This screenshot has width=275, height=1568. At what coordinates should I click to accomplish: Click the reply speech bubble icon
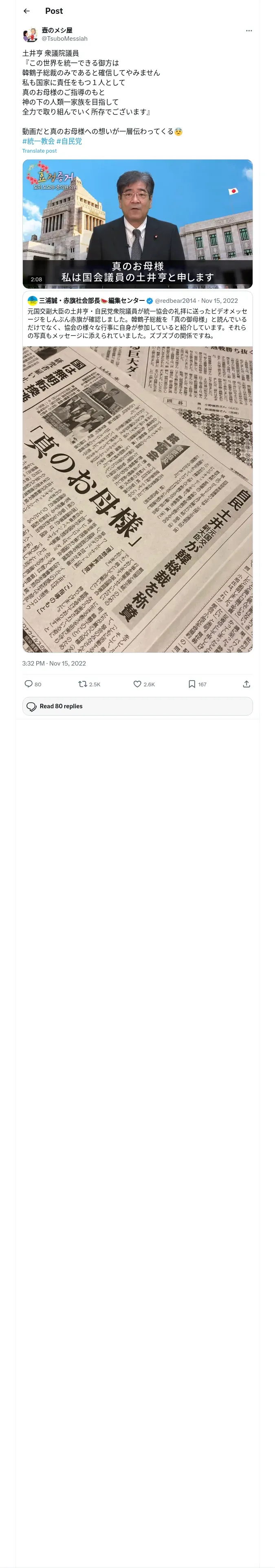29,684
